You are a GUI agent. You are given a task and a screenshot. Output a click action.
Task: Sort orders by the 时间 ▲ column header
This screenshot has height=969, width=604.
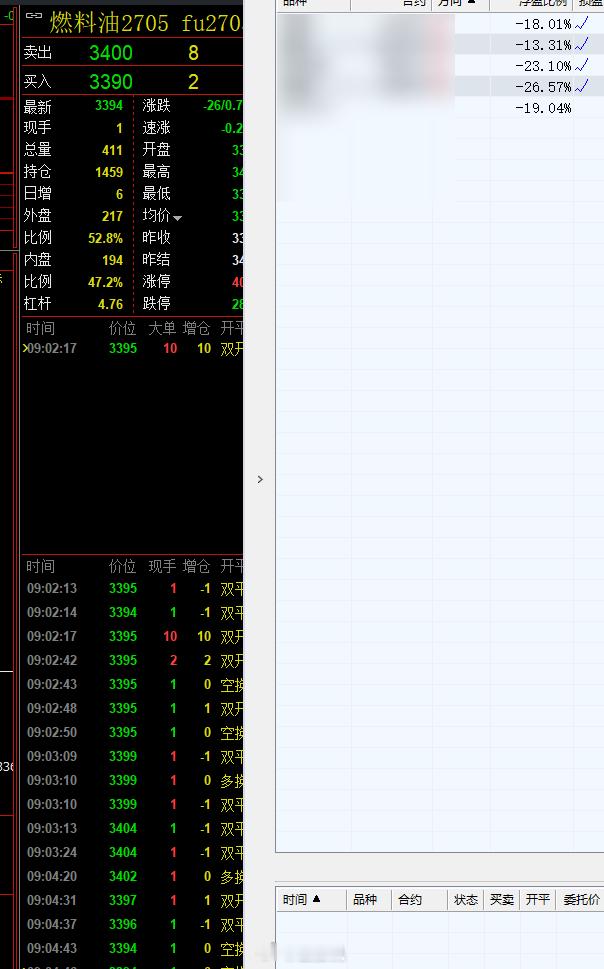coord(302,900)
